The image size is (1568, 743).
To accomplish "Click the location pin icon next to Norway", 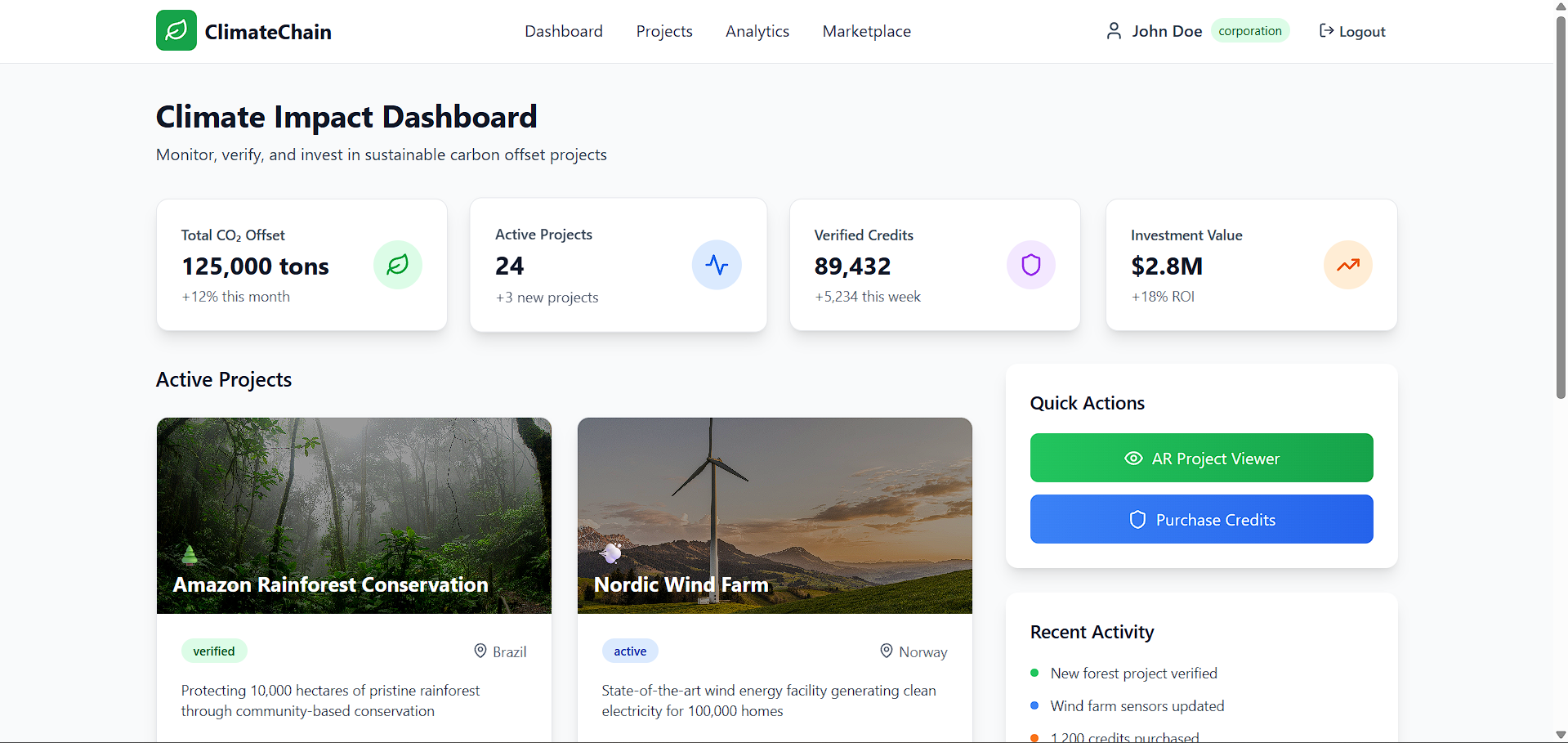I will [x=887, y=651].
